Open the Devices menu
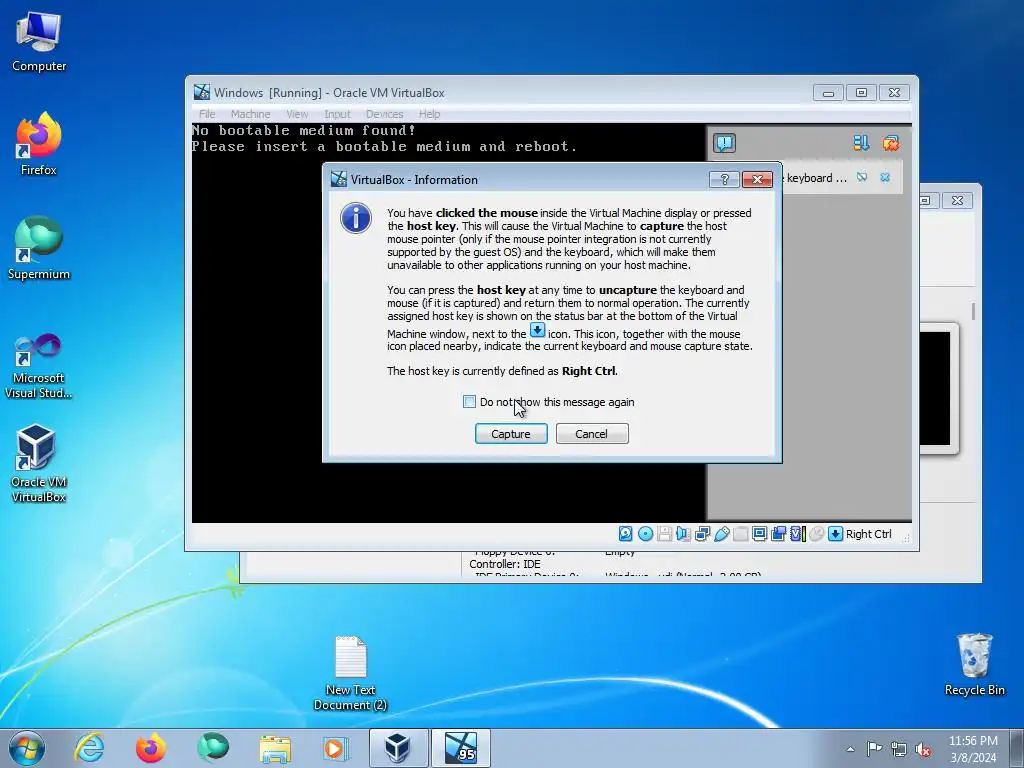Image resolution: width=1024 pixels, height=768 pixels. point(384,114)
